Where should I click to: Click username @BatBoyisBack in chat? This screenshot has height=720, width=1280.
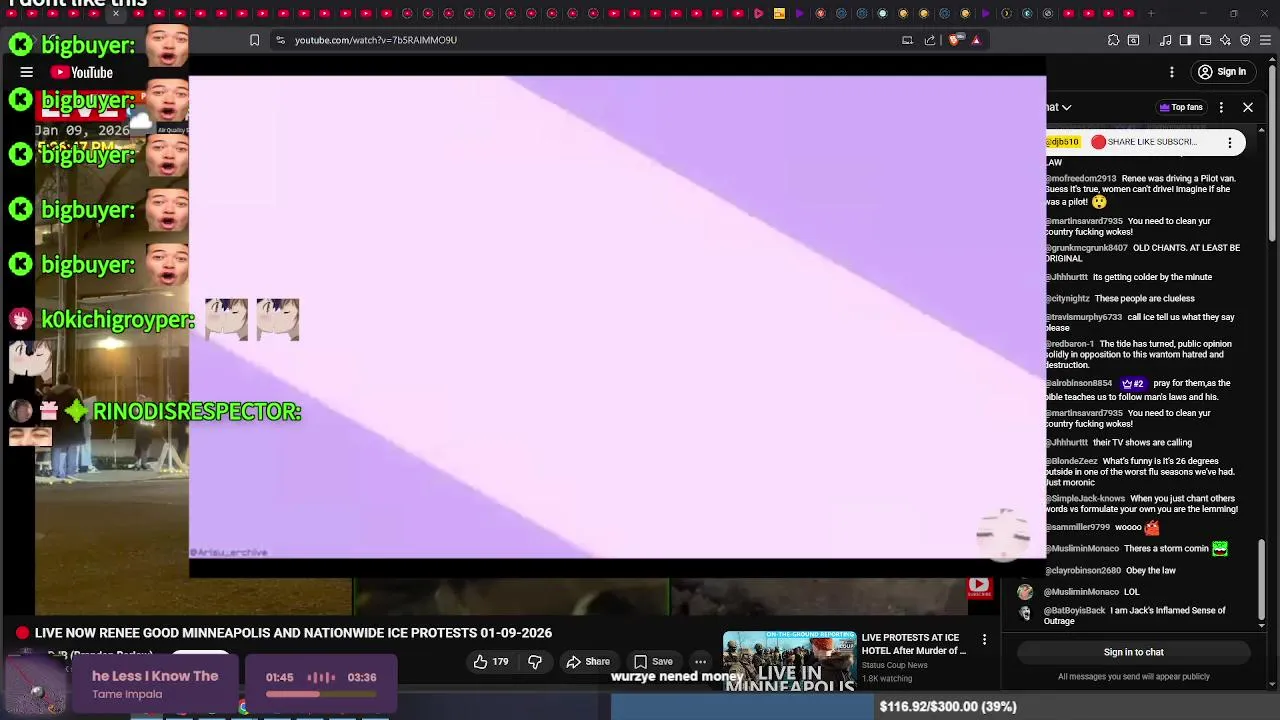pyautogui.click(x=1075, y=610)
